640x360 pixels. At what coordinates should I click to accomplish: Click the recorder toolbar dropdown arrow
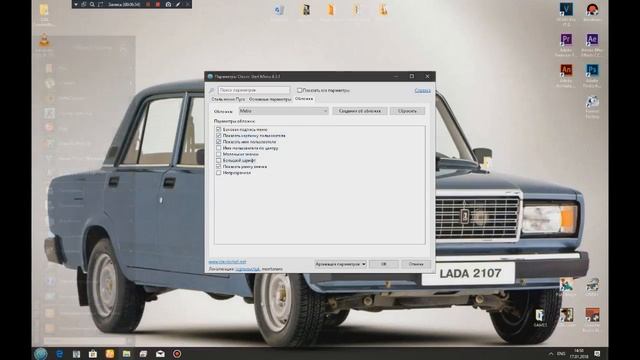click(76, 4)
